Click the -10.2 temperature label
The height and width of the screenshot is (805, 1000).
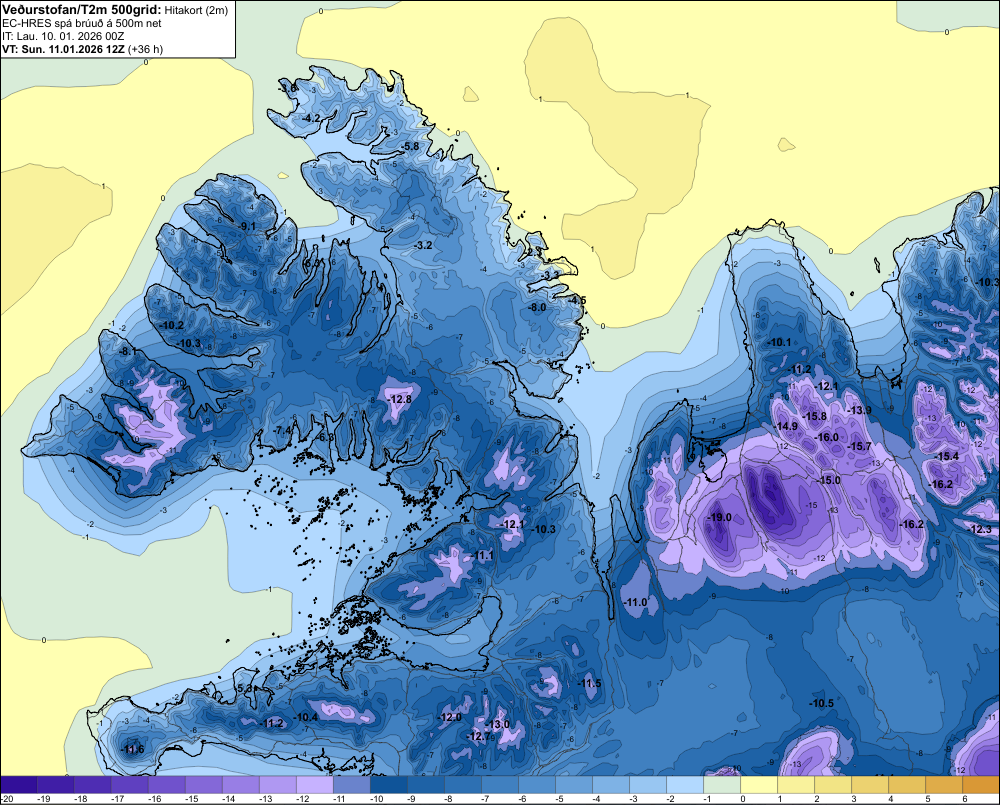[x=172, y=325]
